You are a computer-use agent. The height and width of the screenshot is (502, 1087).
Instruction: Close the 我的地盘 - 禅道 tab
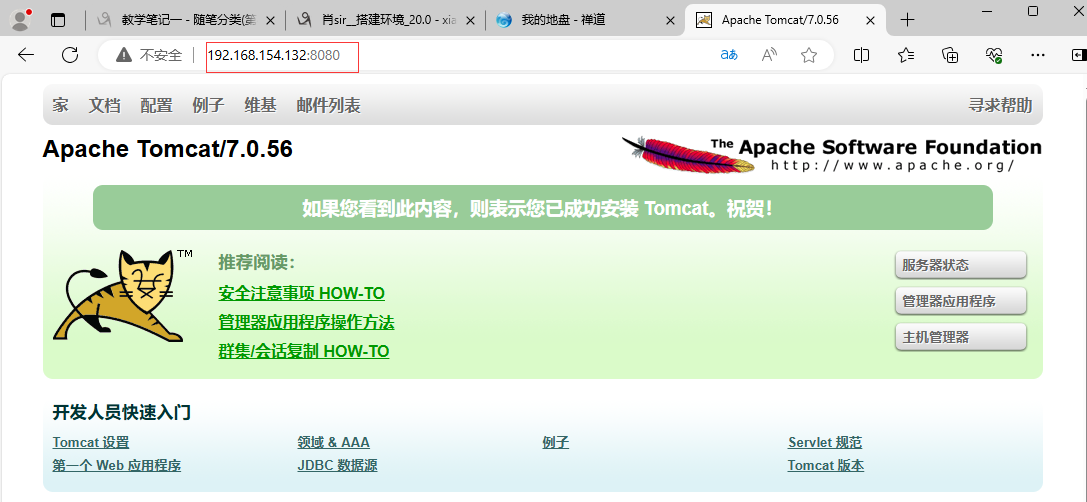(x=670, y=21)
